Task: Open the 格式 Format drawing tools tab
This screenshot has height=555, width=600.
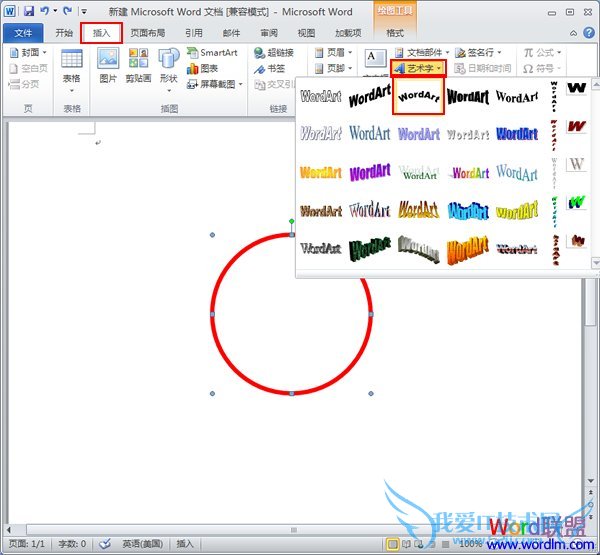Action: (395, 33)
